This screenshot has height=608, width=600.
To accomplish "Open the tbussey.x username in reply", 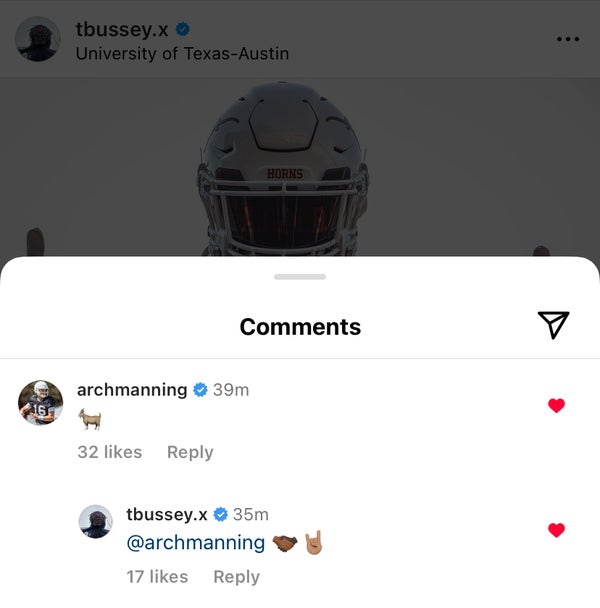I will coord(167,514).
